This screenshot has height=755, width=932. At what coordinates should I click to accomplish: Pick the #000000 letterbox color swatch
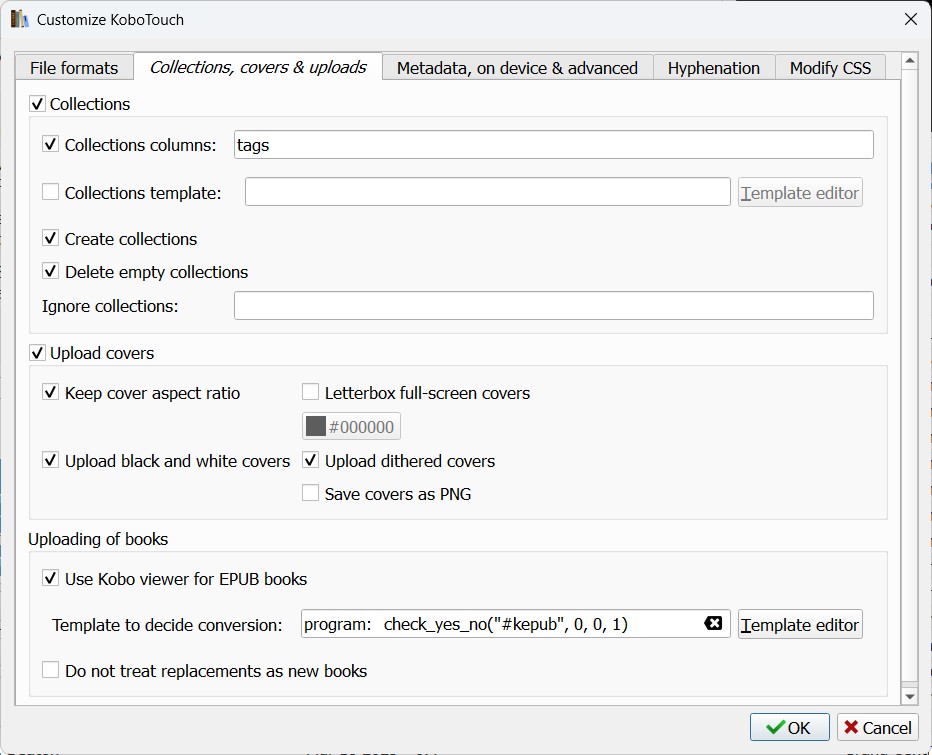[351, 427]
